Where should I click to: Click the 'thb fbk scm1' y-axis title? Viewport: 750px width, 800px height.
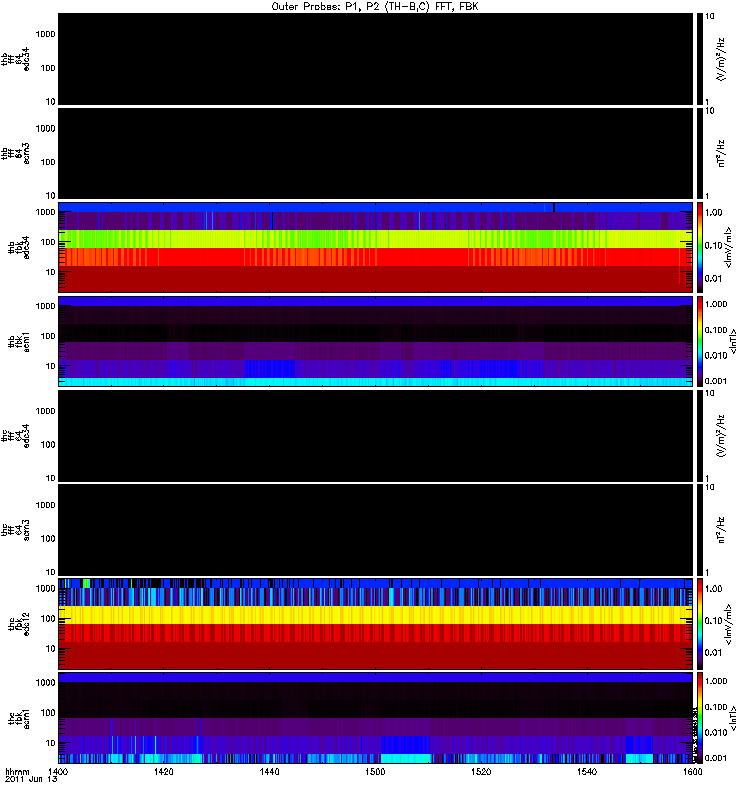click(x=18, y=341)
